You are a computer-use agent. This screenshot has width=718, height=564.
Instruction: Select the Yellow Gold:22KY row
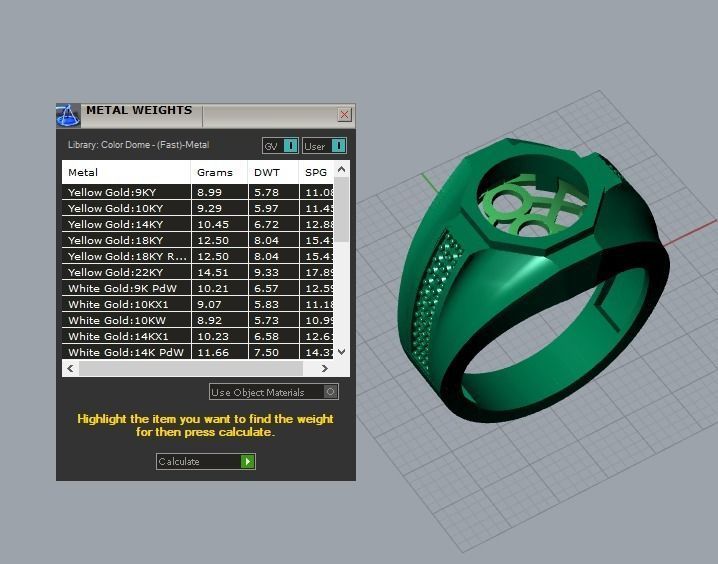click(198, 272)
